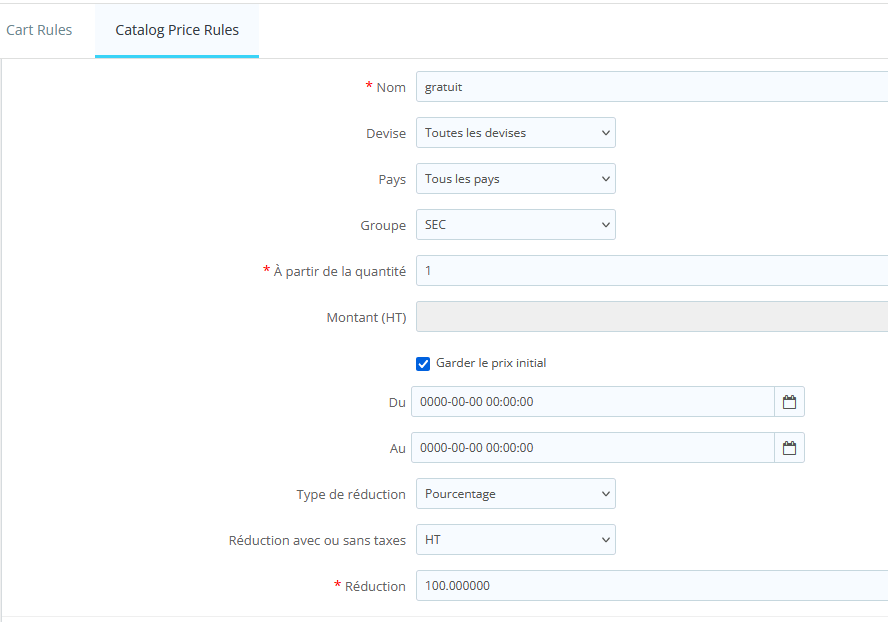This screenshot has width=888, height=622.
Task: Open the calendar icon for the Au date
Action: pyautogui.click(x=789, y=448)
